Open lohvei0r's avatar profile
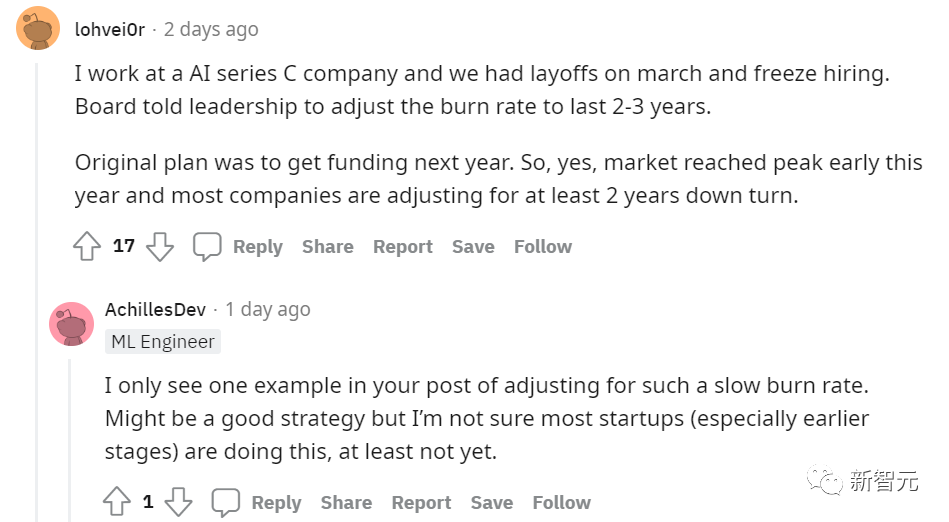 (x=38, y=30)
